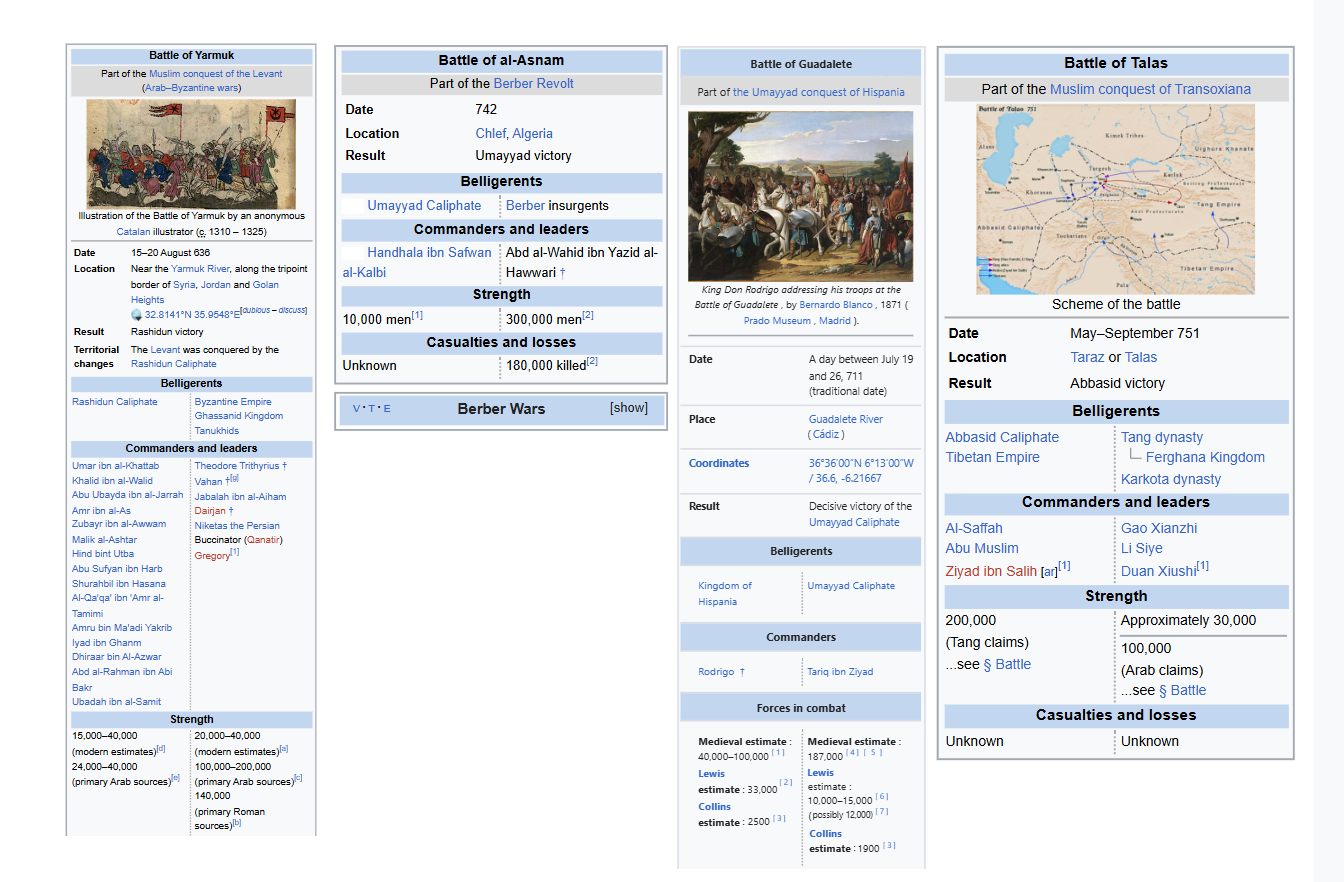The image size is (1344, 882).
Task: Open the 'Levant' link under Territorial changes
Action: pos(165,350)
